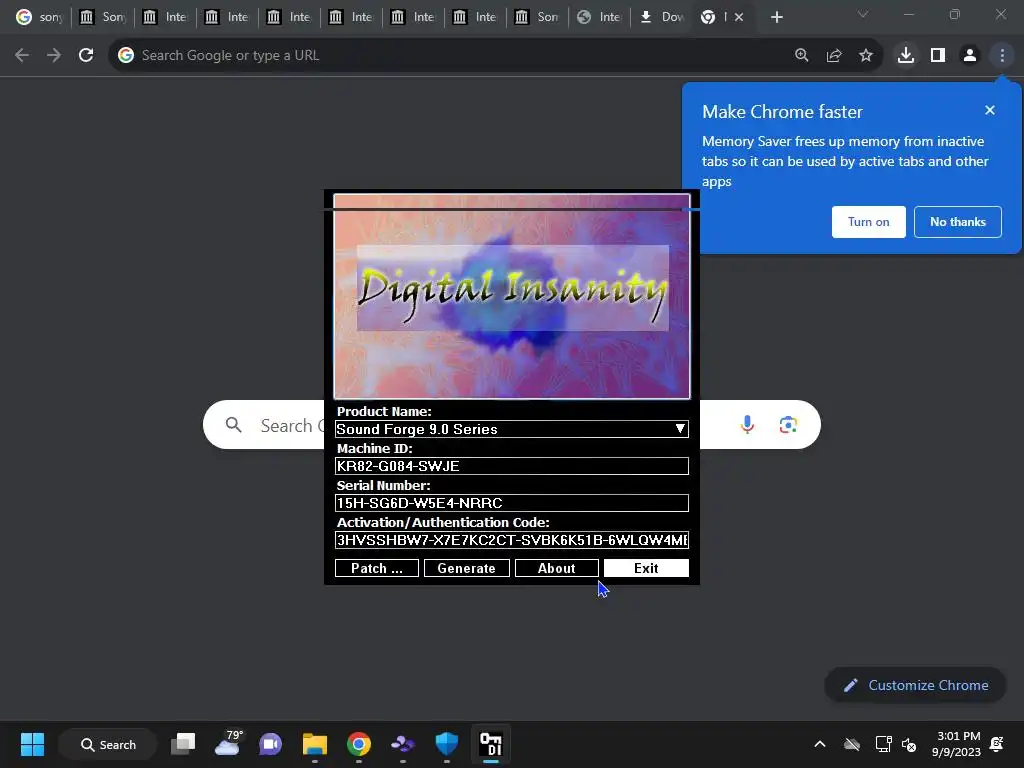1024x768 pixels.
Task: Switch to the globe-icon 'Inte' tab
Action: click(600, 17)
